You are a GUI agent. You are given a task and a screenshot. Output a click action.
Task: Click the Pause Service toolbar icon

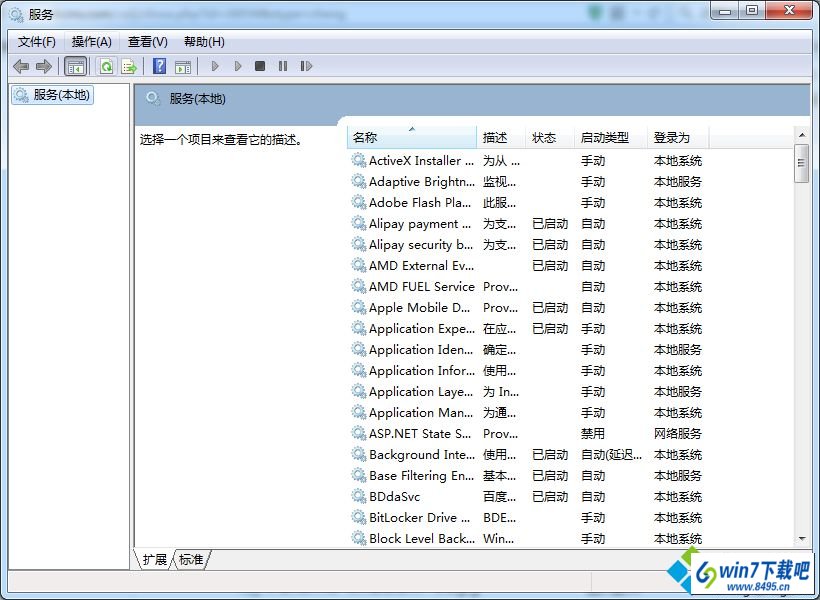(283, 66)
